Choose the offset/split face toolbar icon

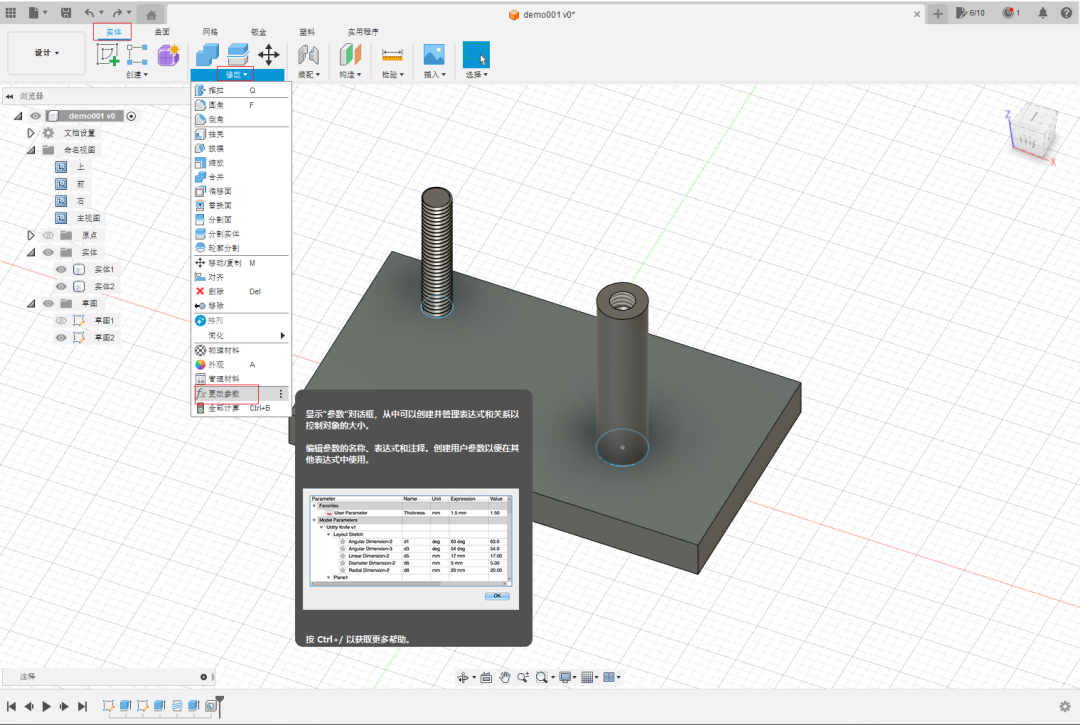(238, 54)
